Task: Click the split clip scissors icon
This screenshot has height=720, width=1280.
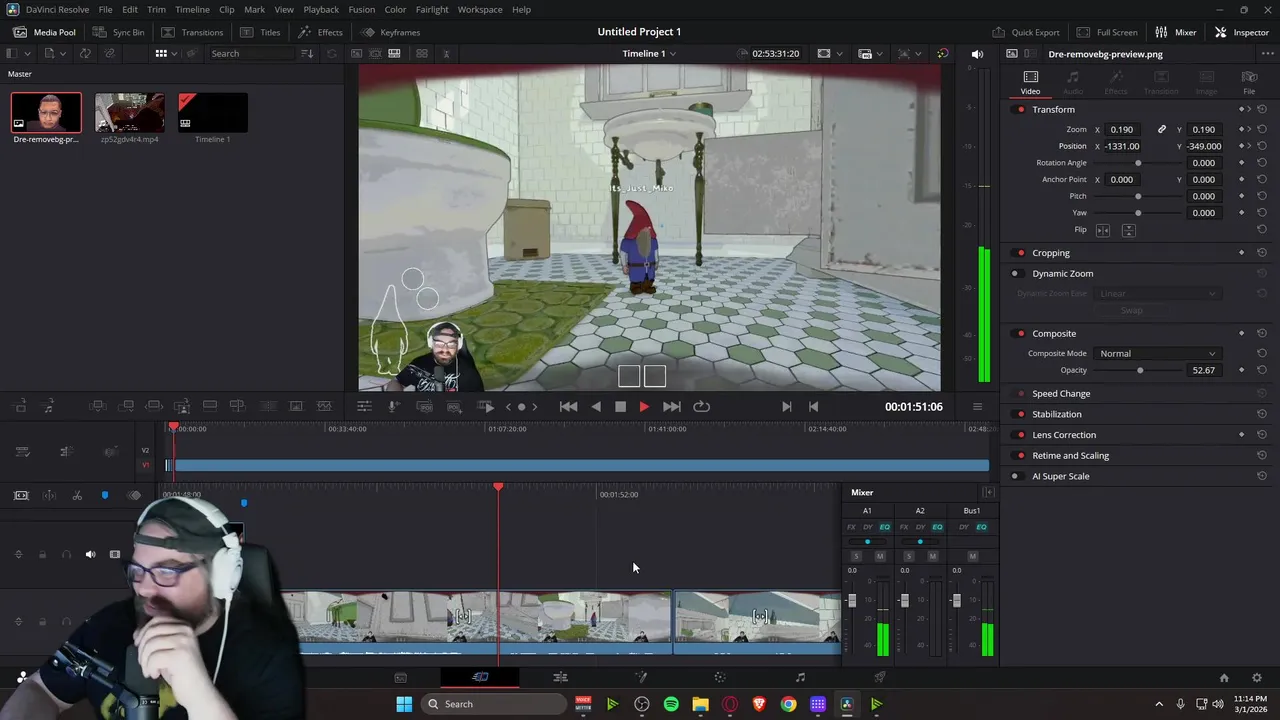Action: pos(77,495)
